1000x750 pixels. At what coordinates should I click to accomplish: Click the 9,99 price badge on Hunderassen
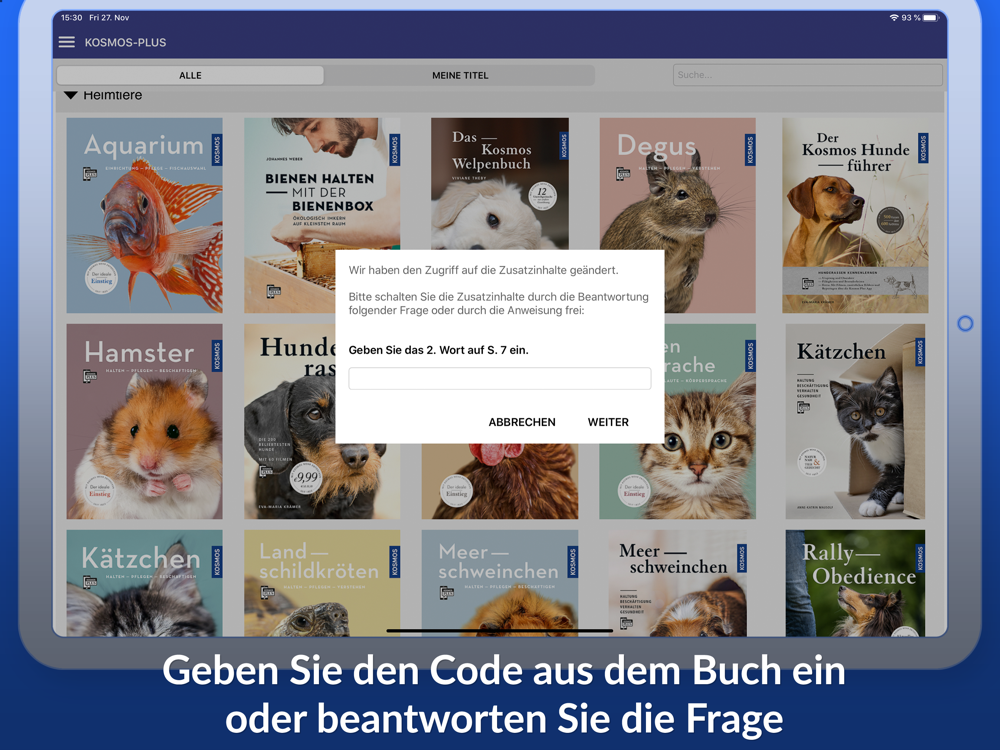click(x=306, y=479)
